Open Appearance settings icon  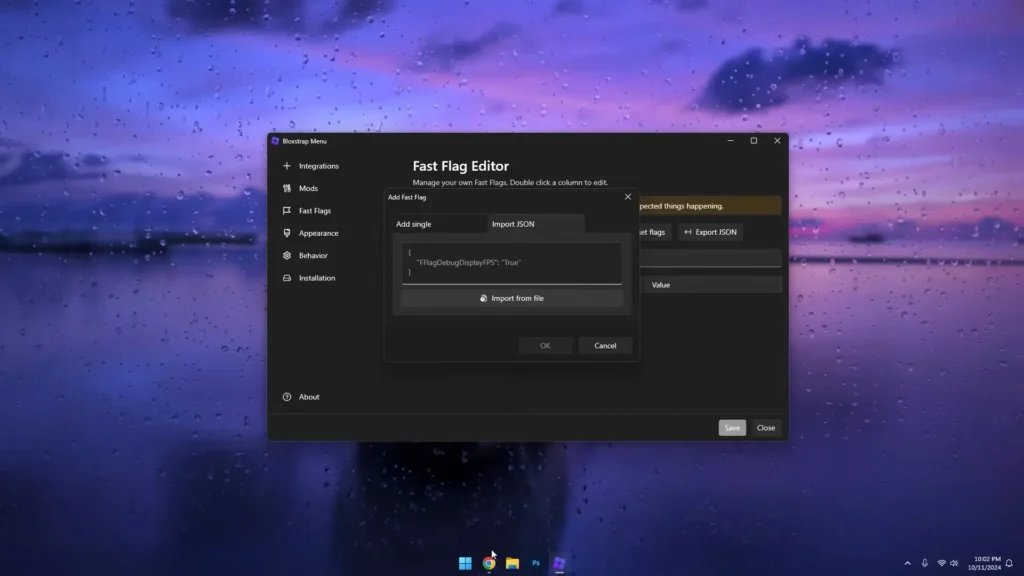pos(287,233)
